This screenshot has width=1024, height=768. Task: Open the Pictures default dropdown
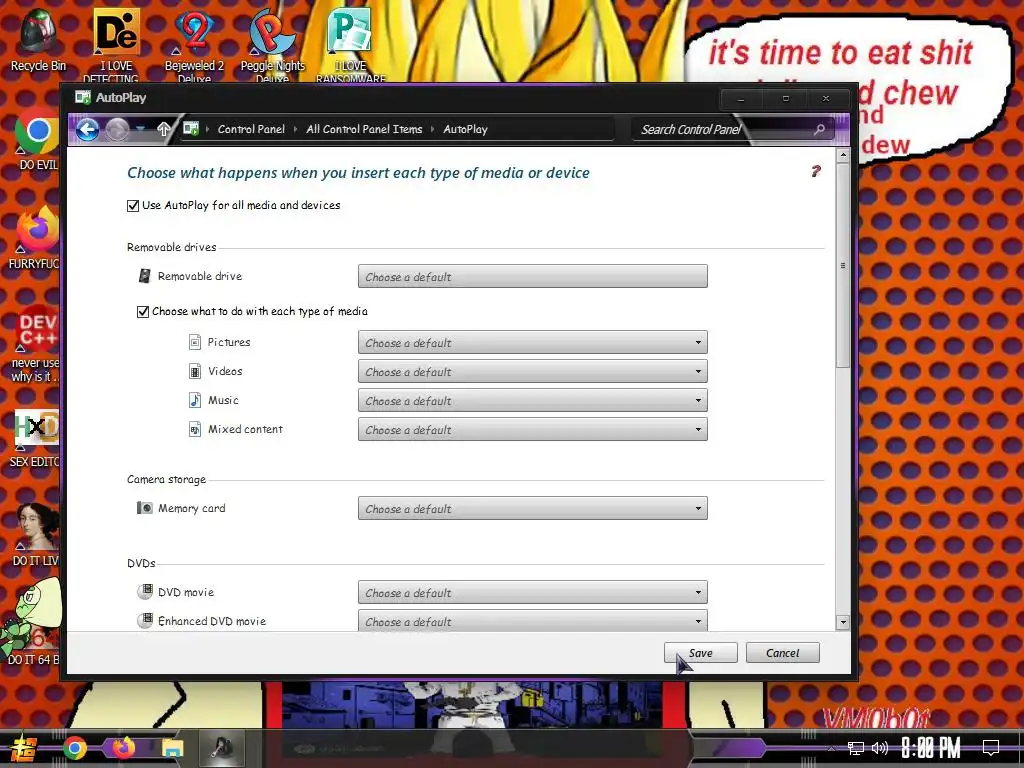coord(532,342)
